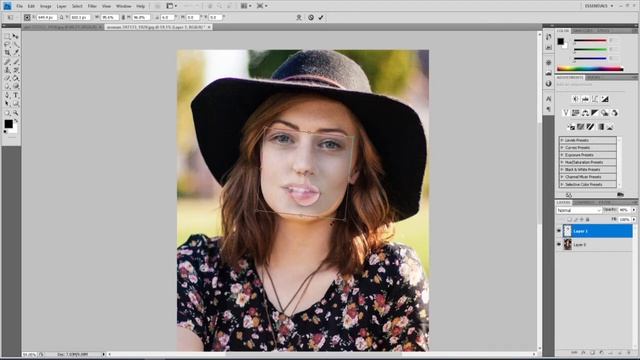Add a layer mask to Layer 1
640x360 pixels.
coord(592,353)
